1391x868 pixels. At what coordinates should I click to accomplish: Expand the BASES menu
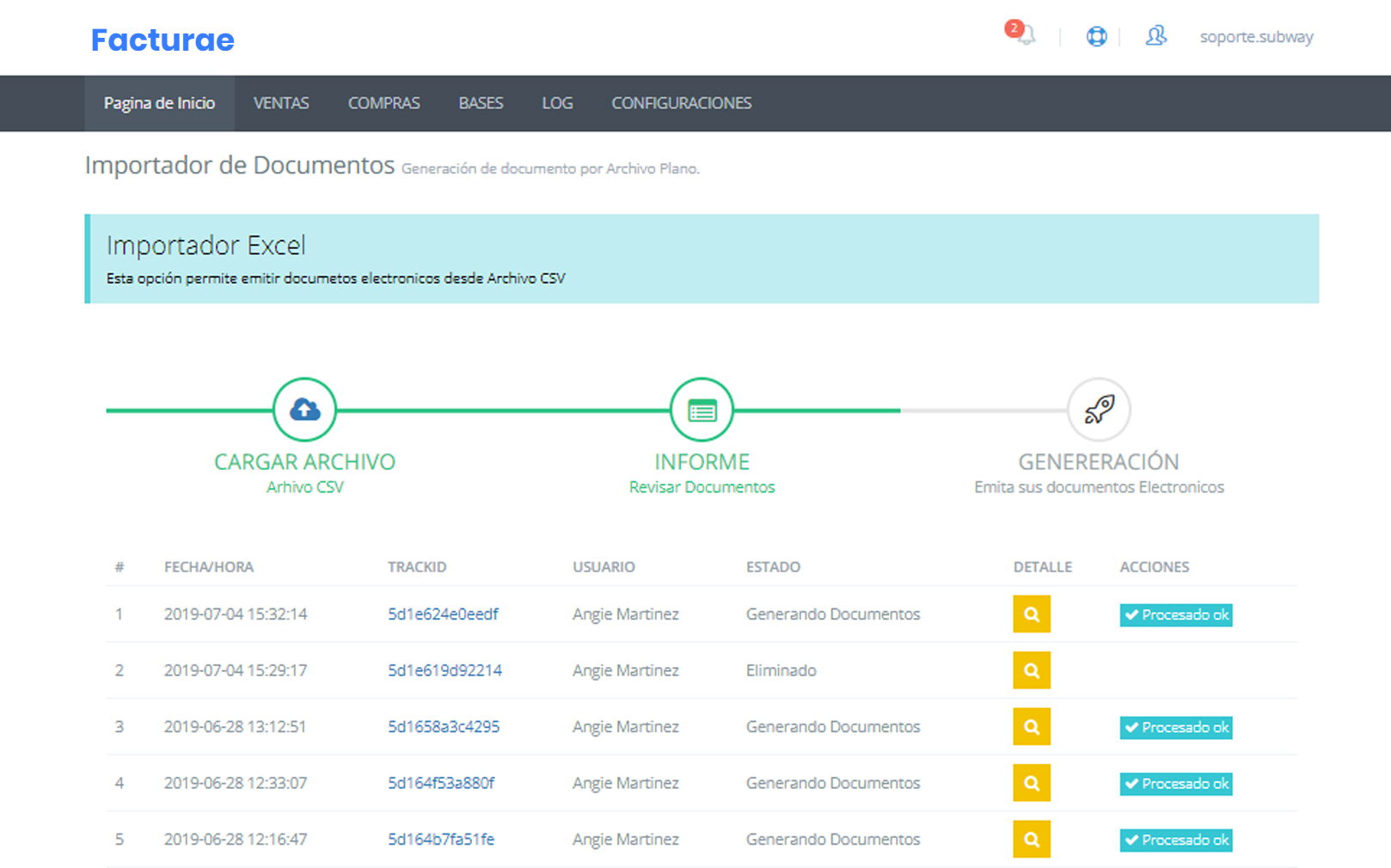(x=481, y=103)
